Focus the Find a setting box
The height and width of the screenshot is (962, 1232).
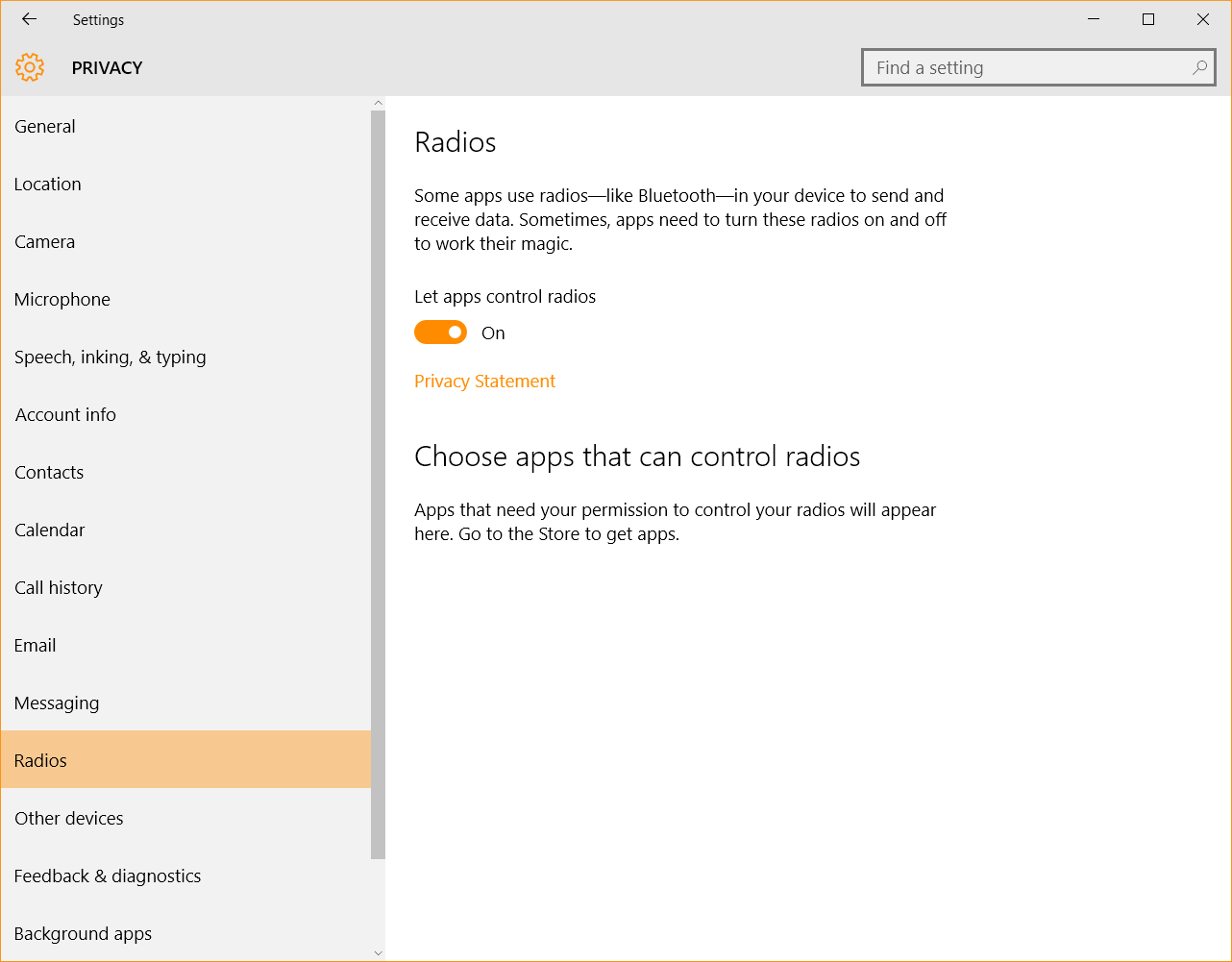[x=1039, y=67]
